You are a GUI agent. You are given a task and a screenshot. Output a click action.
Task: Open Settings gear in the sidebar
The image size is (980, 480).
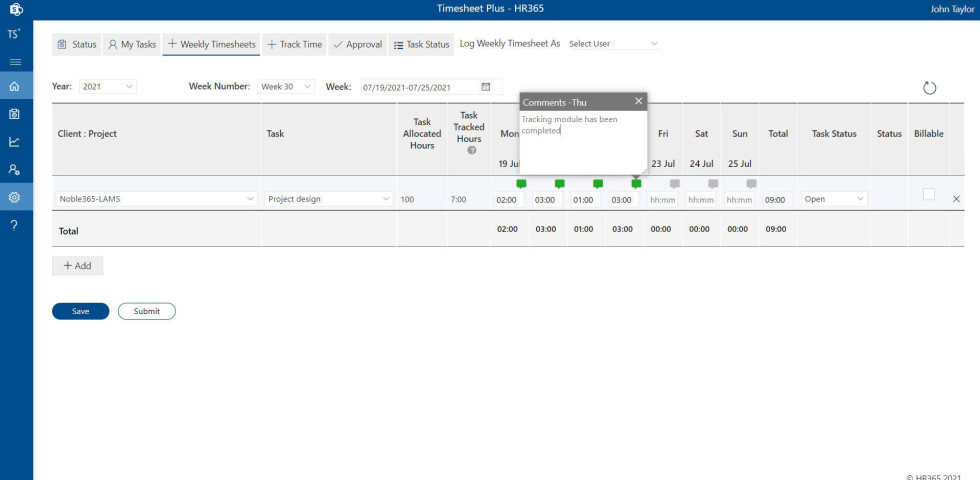[14, 197]
